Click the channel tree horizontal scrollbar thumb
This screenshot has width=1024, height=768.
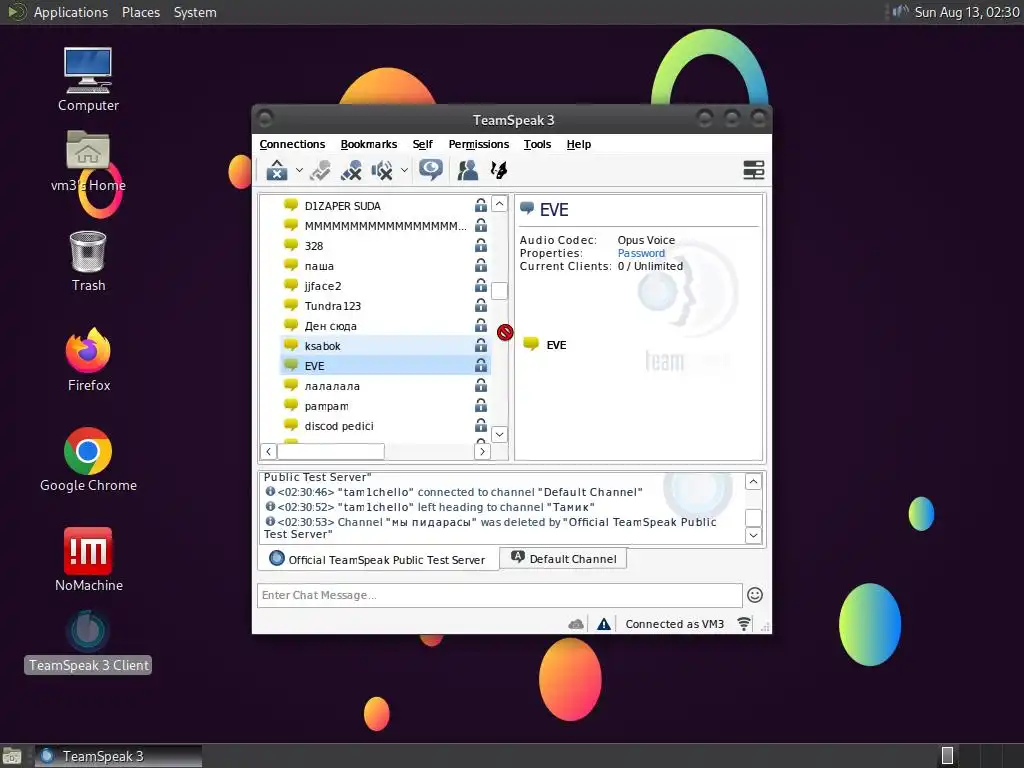tap(331, 451)
